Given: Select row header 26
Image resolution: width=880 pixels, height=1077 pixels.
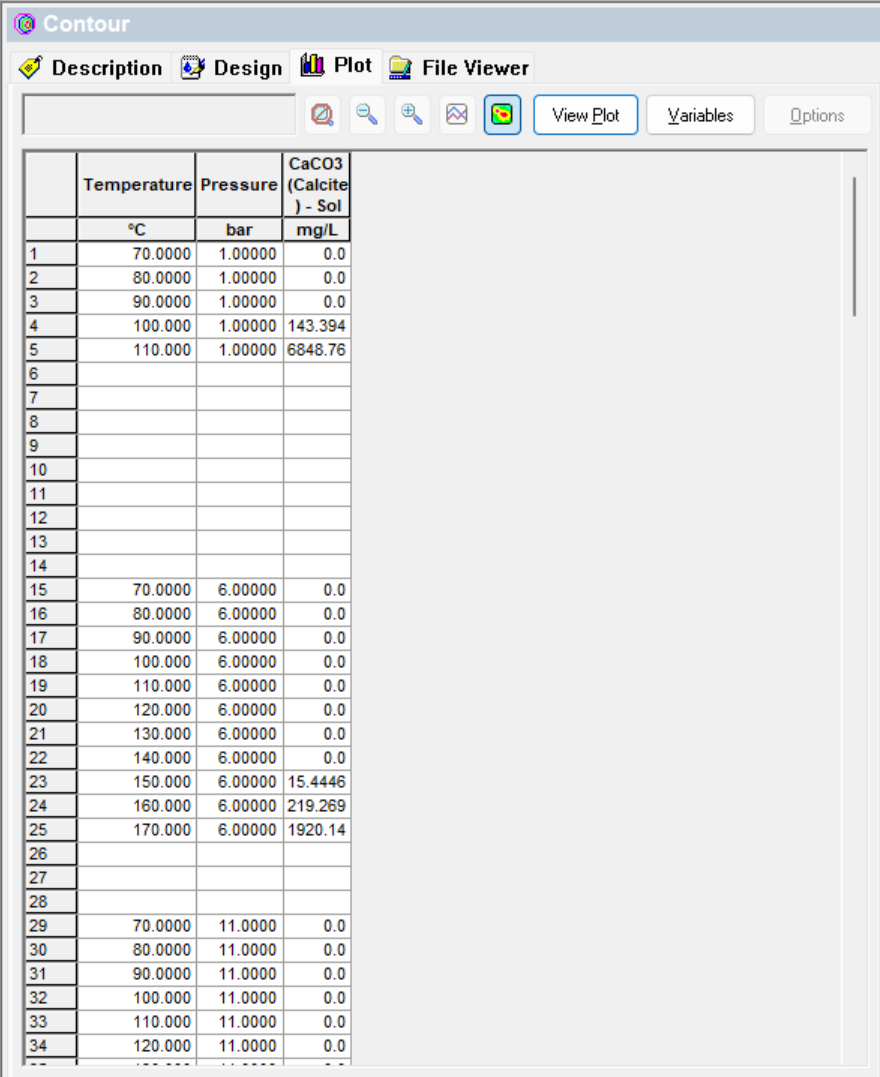Looking at the screenshot, I should [x=51, y=854].
